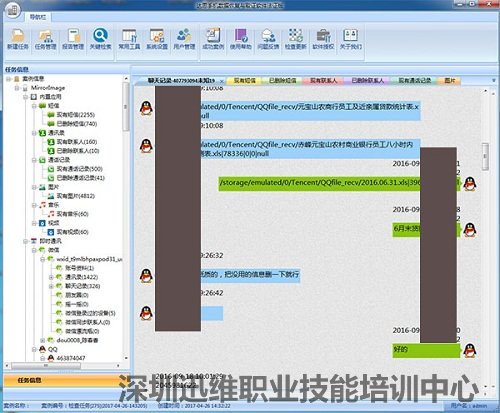Open the tab list dropdown arrow
The image size is (500, 413).
pyautogui.click(x=494, y=81)
